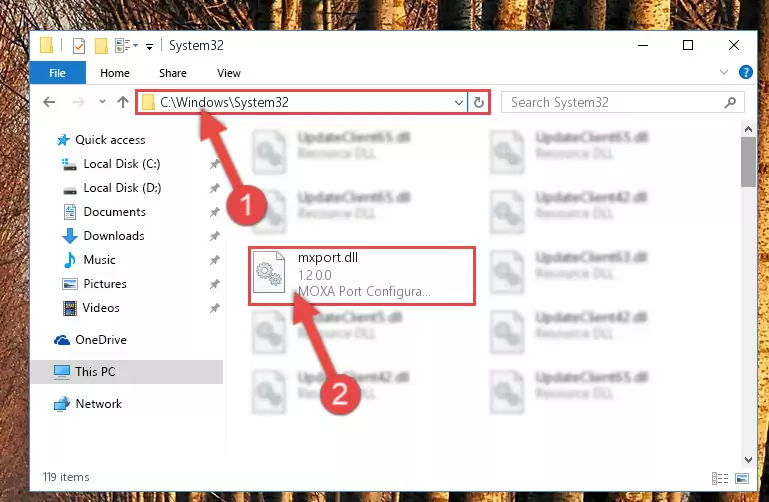Open Local Disk (D:) in the sidebar

coord(112,188)
